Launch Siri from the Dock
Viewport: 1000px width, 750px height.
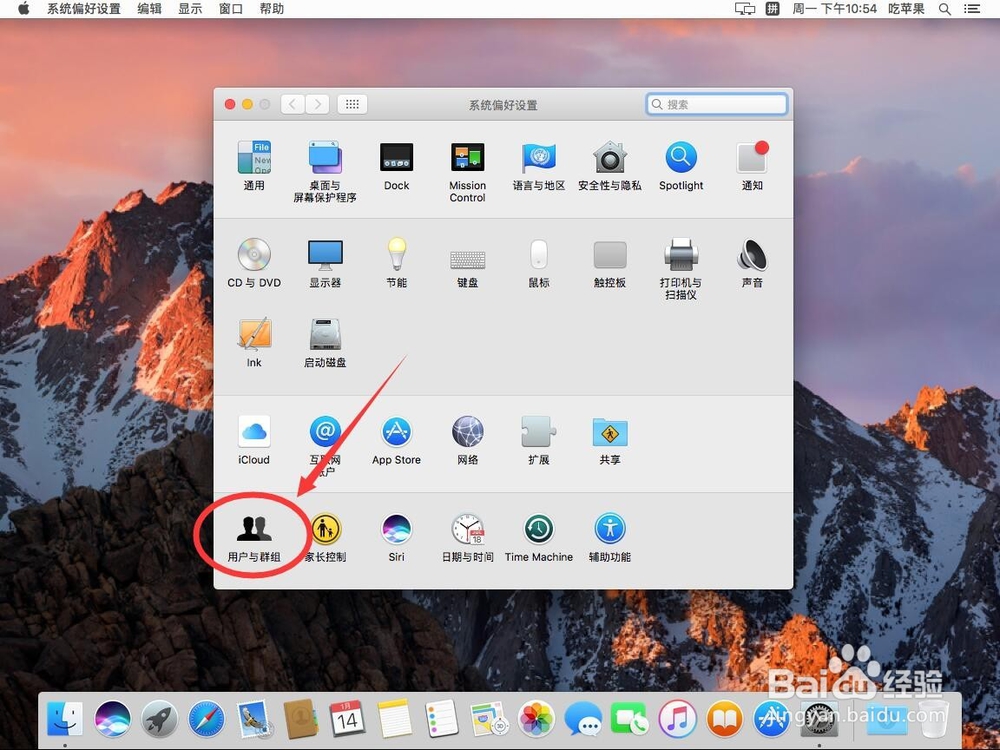(x=112, y=719)
